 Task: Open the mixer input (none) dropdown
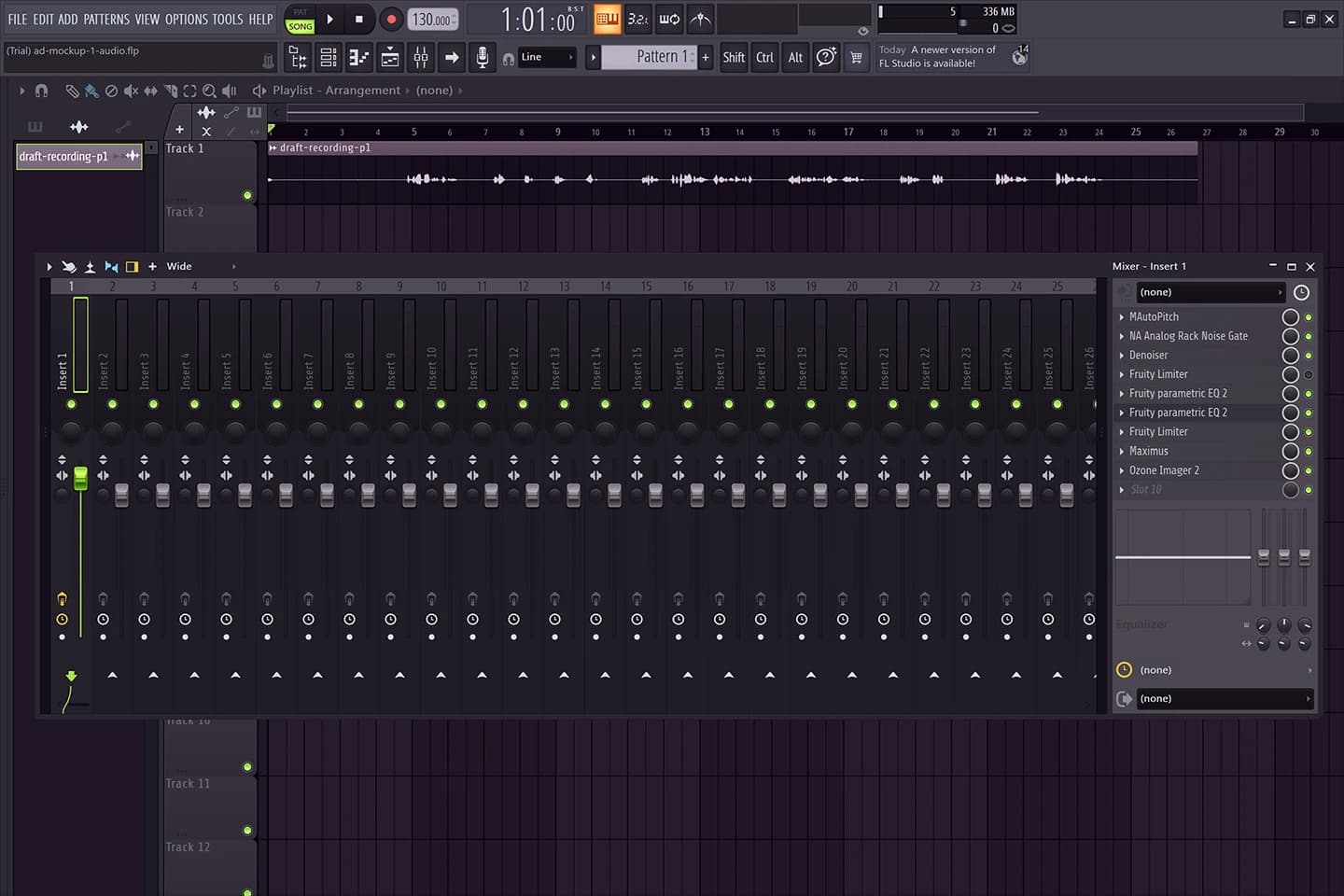click(x=1211, y=292)
